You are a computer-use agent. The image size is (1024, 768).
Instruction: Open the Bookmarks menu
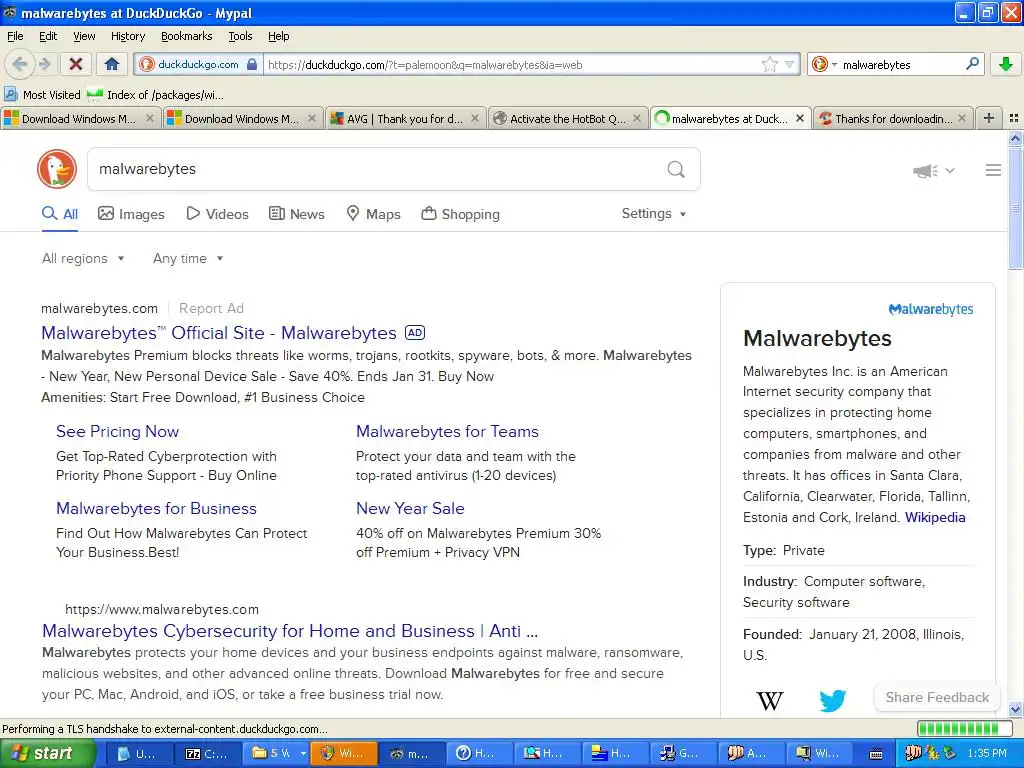(x=187, y=36)
